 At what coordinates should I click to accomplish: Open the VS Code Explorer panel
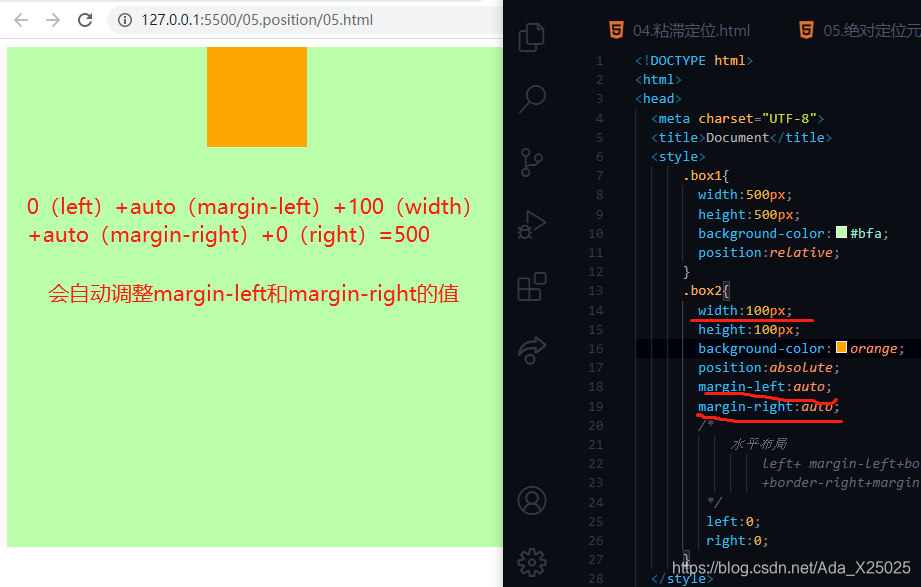tap(532, 38)
